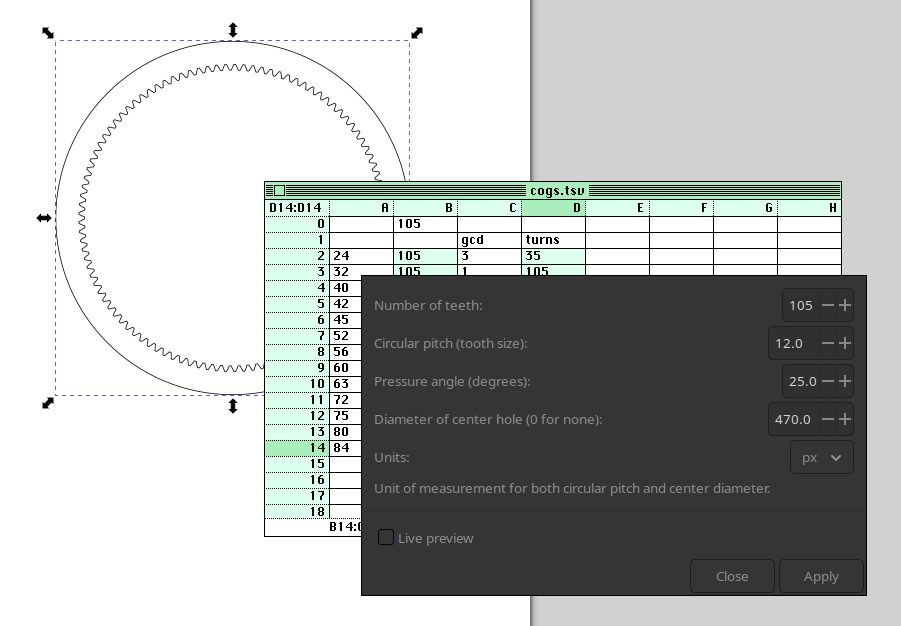This screenshot has width=901, height=626.
Task: Select column D header in spreadsheet
Action: [553, 208]
